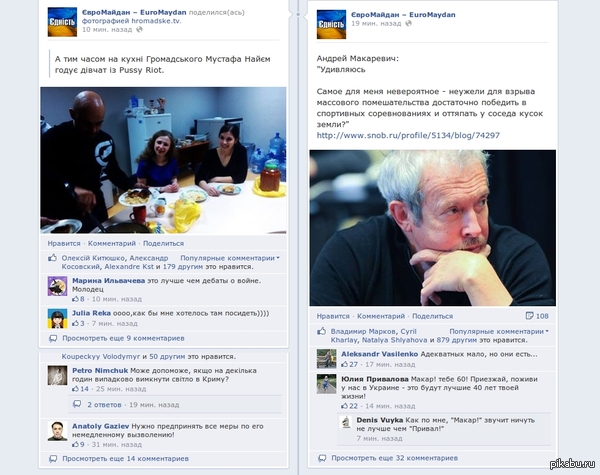Open Aleksandr Vasilenko profile avatar
Viewport: 600px width, 475px height.
tap(326, 359)
